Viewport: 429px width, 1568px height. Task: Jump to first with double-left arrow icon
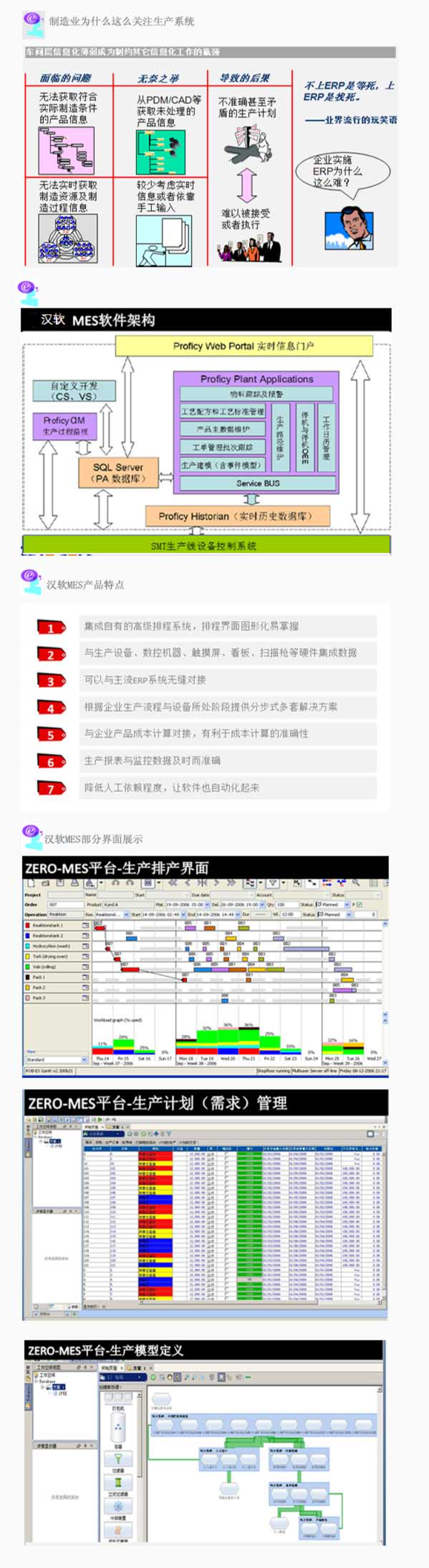(x=173, y=883)
